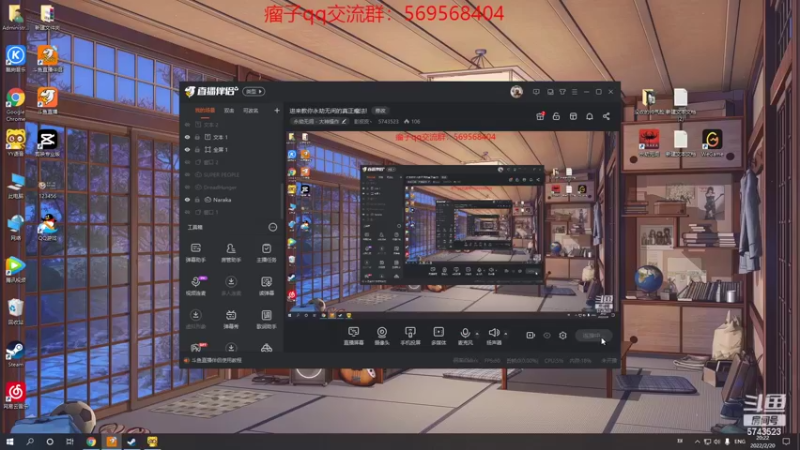The height and width of the screenshot is (450, 800).
Task: Open the Recycle Bin on desktop
Action: click(16, 311)
